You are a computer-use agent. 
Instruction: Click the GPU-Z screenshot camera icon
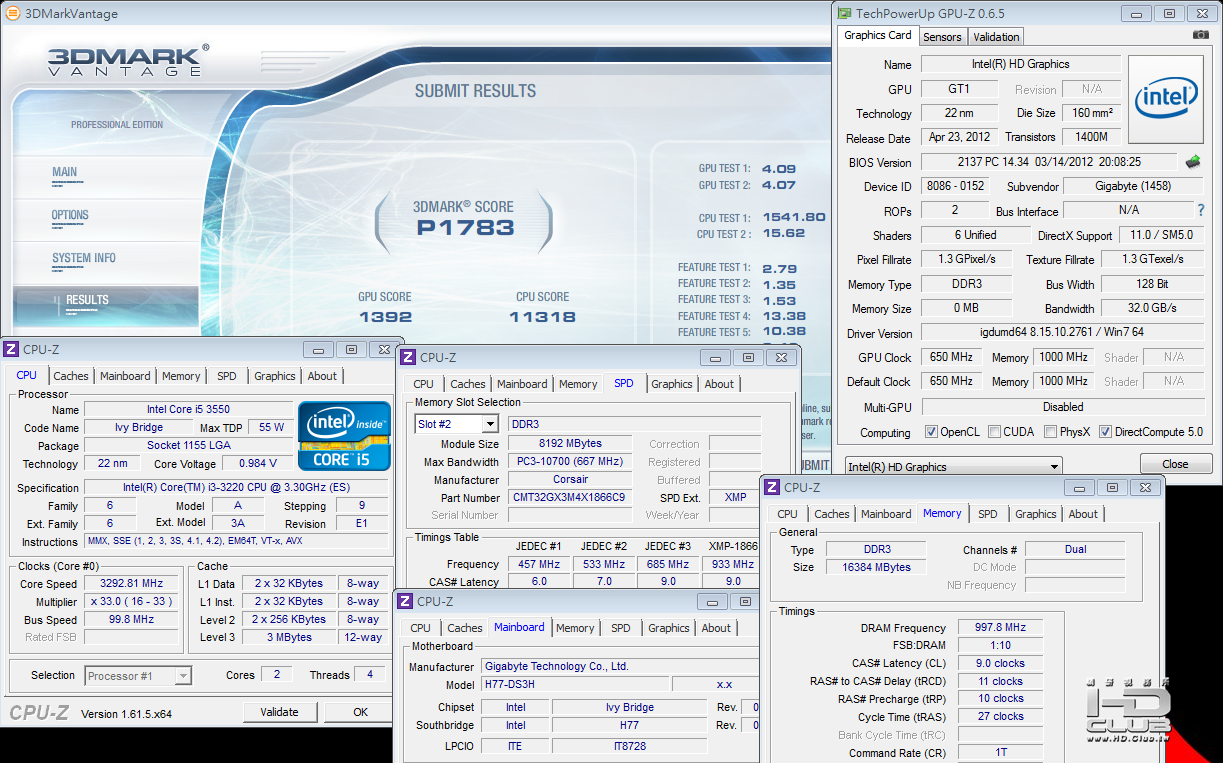1201,35
